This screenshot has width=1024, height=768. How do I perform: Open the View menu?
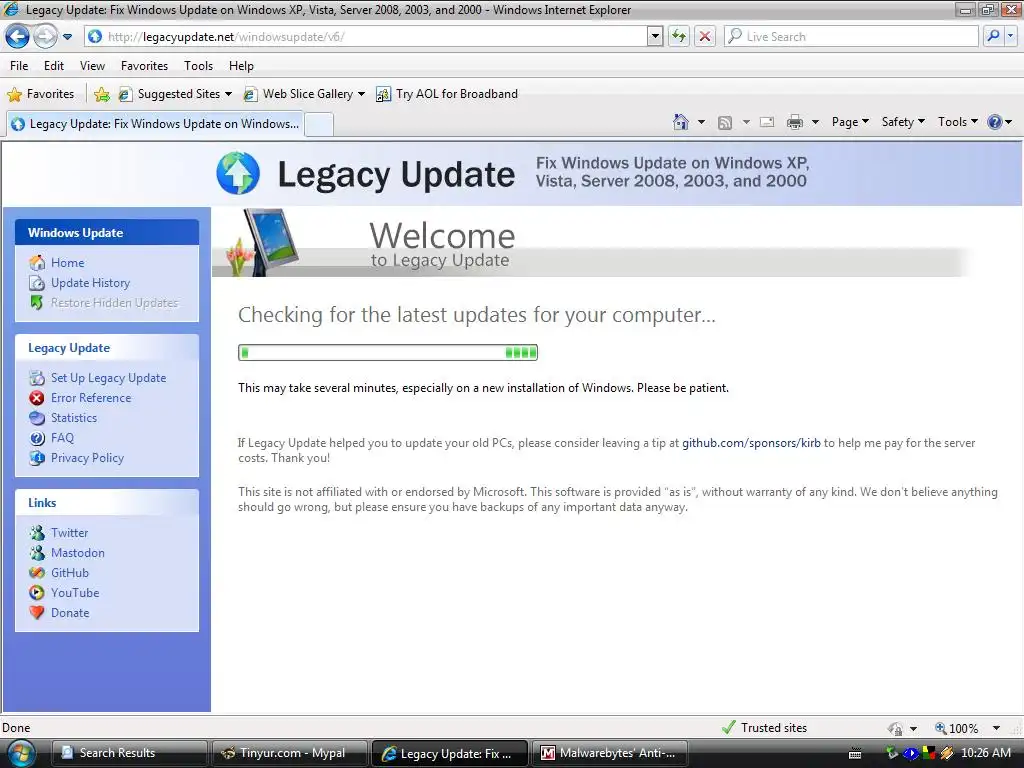(x=92, y=66)
